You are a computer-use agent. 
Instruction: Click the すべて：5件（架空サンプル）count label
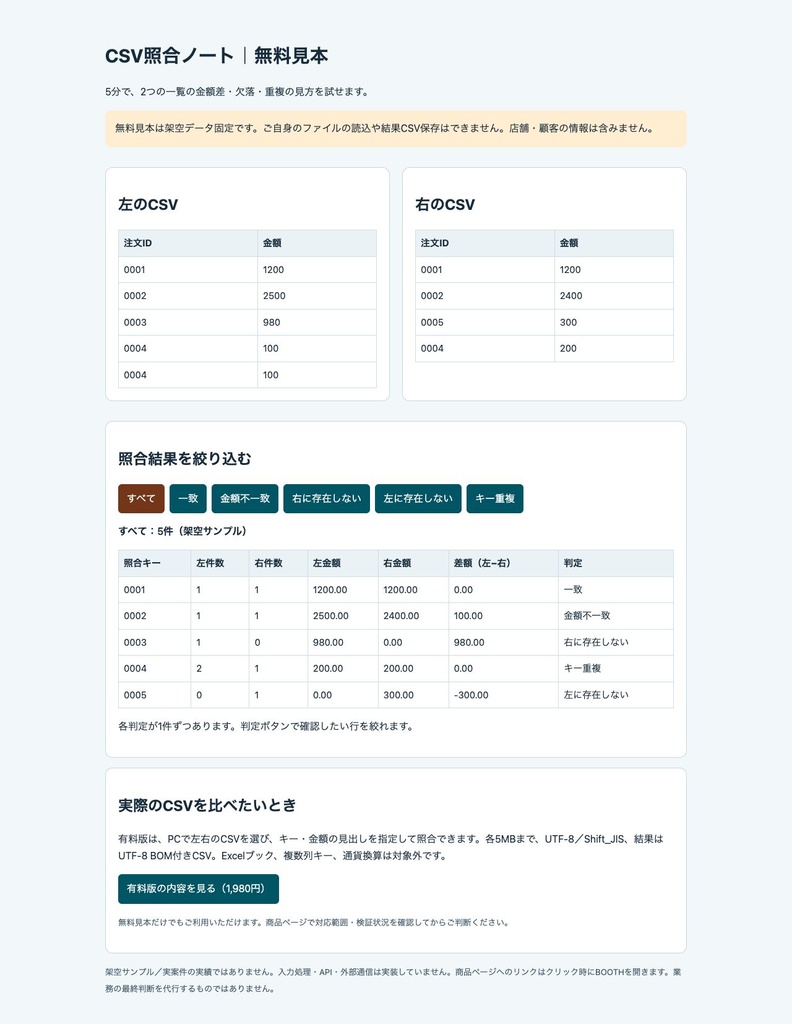tap(182, 531)
